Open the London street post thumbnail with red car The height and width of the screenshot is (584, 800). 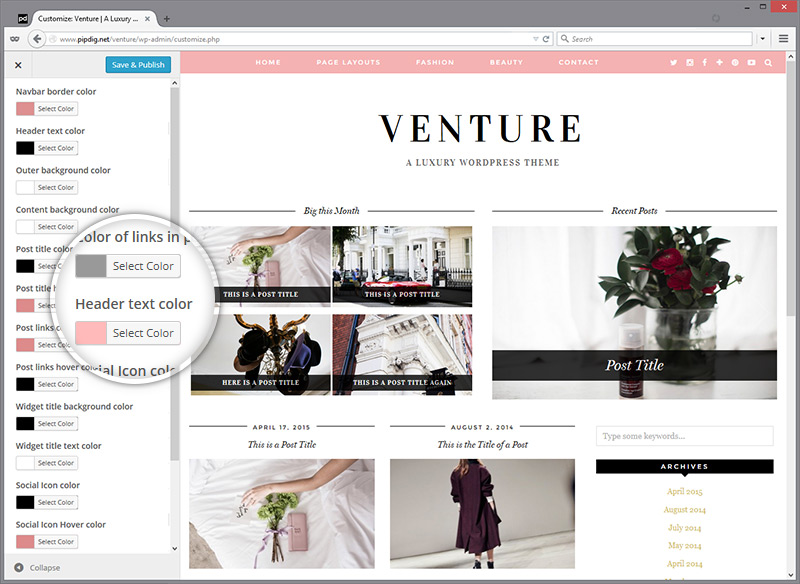[x=402, y=267]
